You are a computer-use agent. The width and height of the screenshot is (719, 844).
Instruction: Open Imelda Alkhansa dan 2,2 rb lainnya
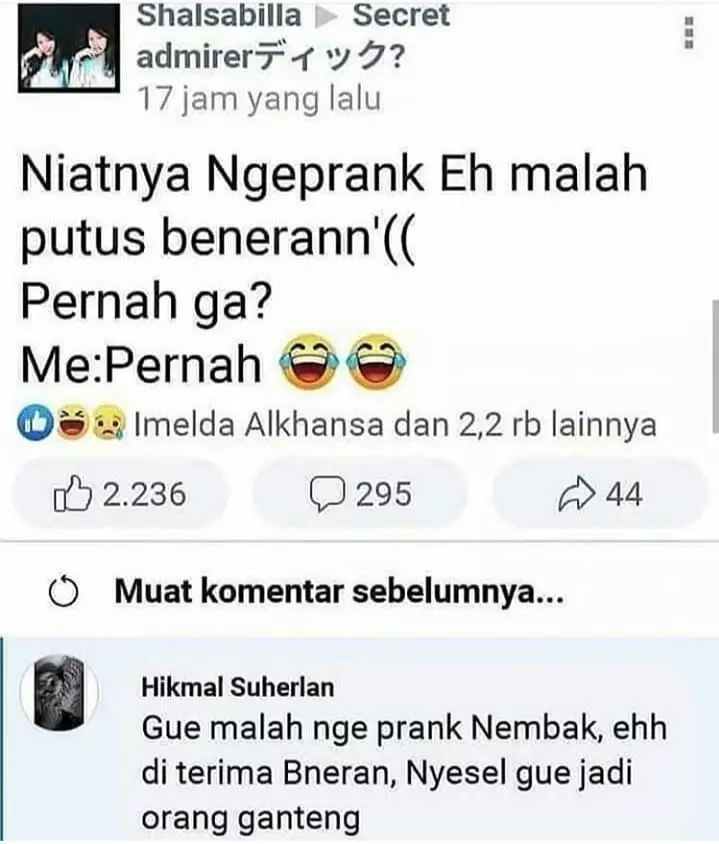pyautogui.click(x=396, y=424)
